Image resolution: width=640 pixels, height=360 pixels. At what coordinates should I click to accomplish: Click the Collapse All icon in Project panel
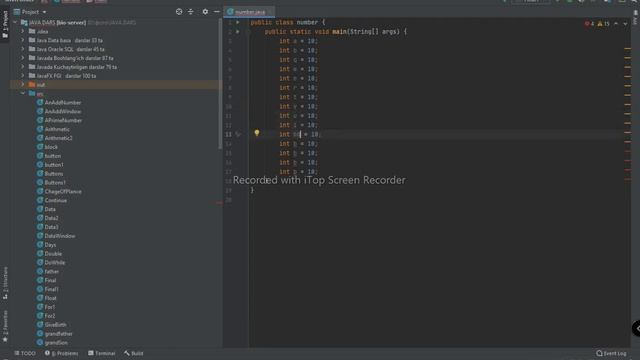191,12
